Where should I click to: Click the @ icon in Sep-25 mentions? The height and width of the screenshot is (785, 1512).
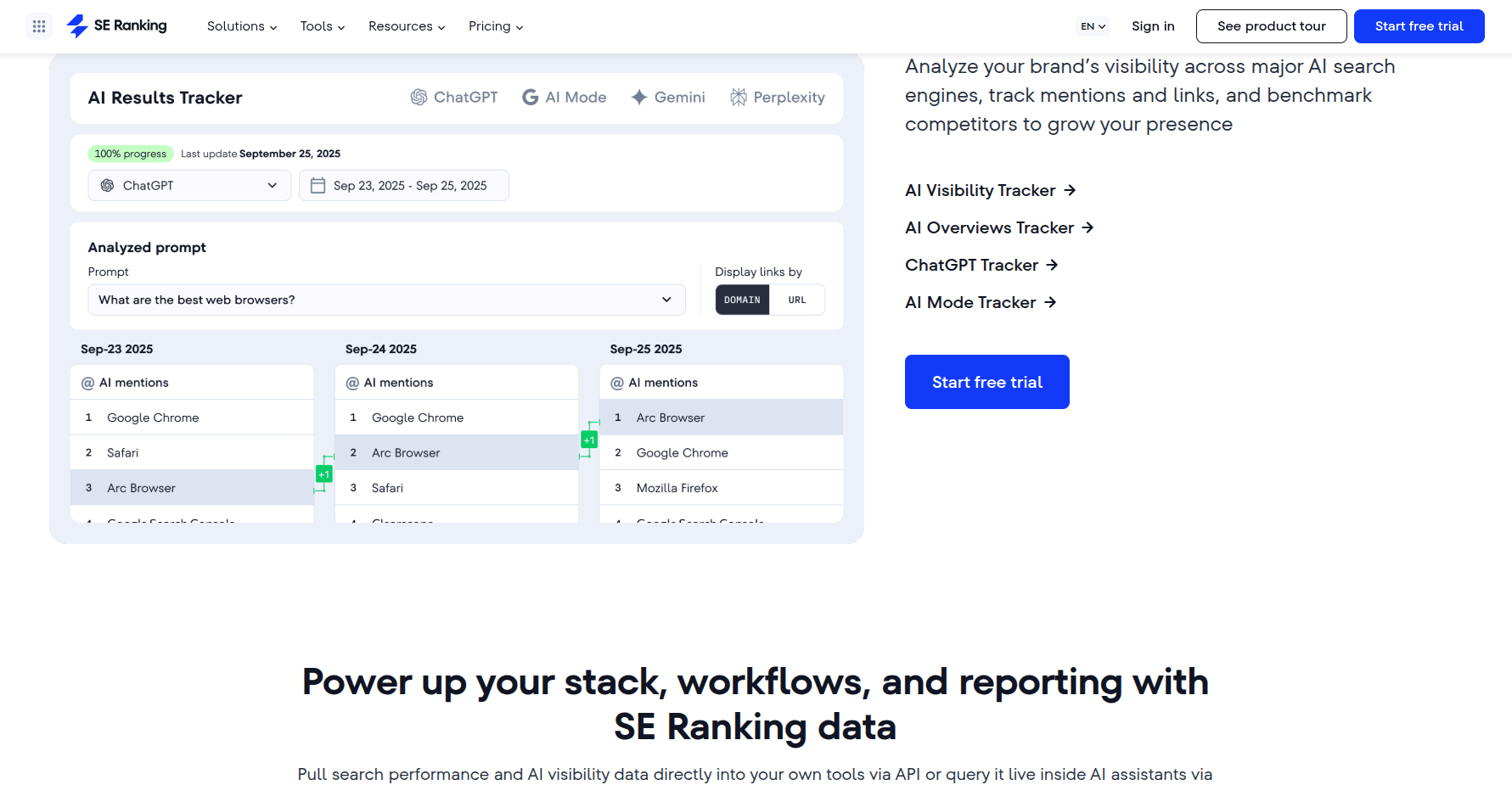(617, 384)
